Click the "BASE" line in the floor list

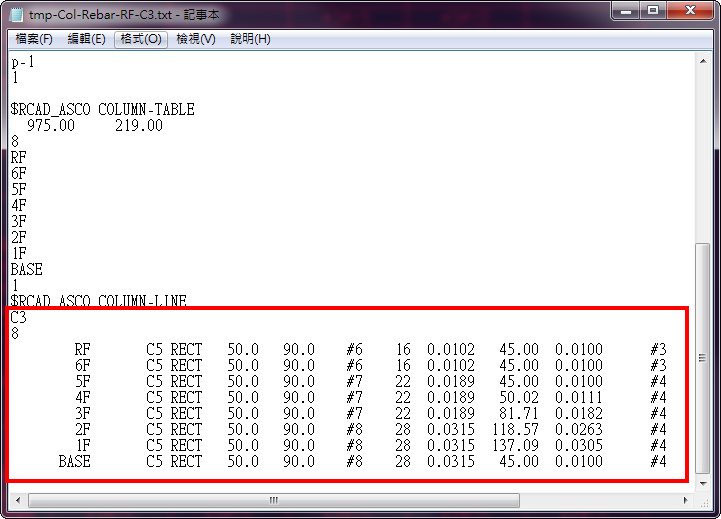27,269
